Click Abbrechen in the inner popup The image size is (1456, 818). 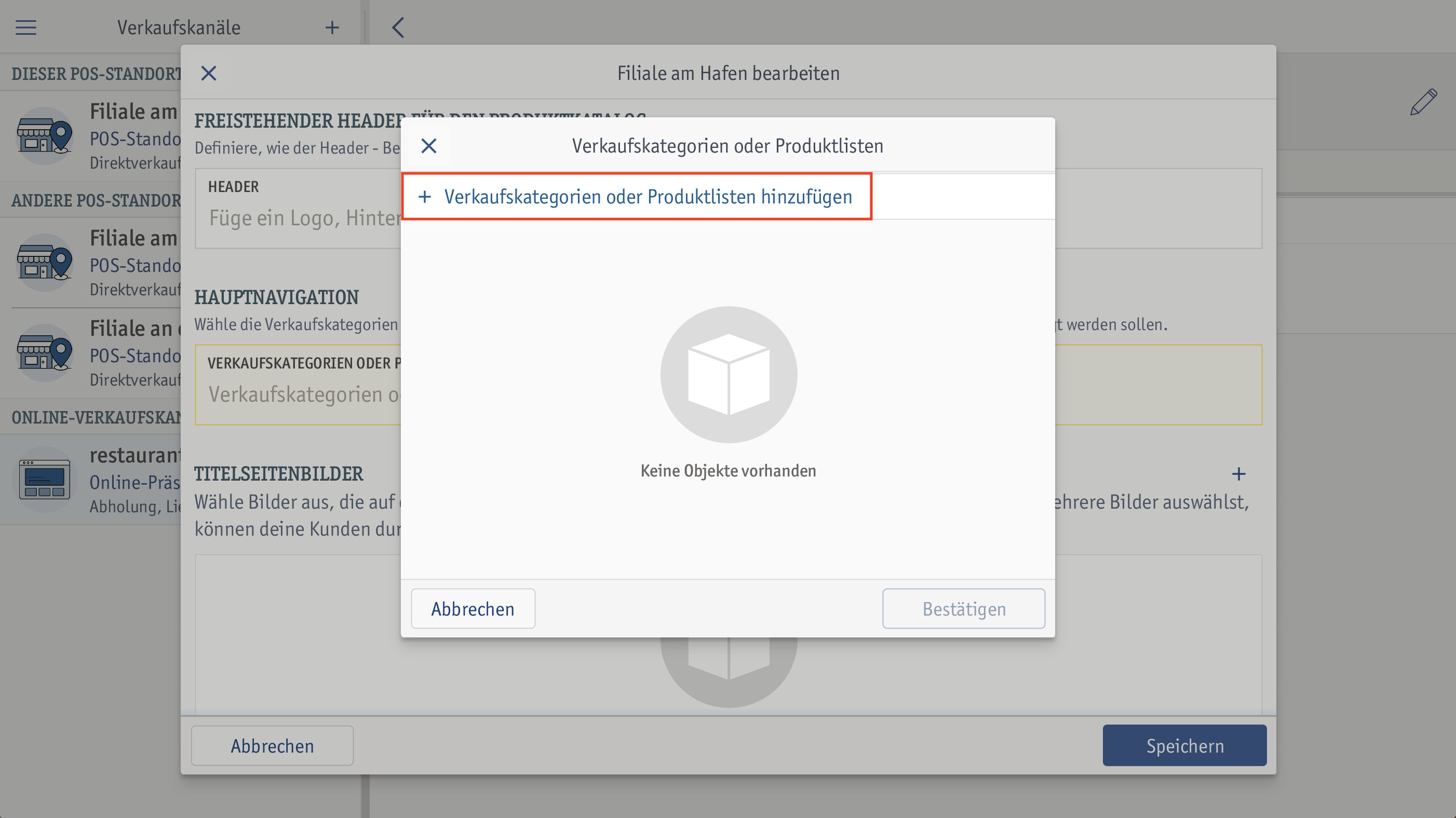tap(473, 608)
